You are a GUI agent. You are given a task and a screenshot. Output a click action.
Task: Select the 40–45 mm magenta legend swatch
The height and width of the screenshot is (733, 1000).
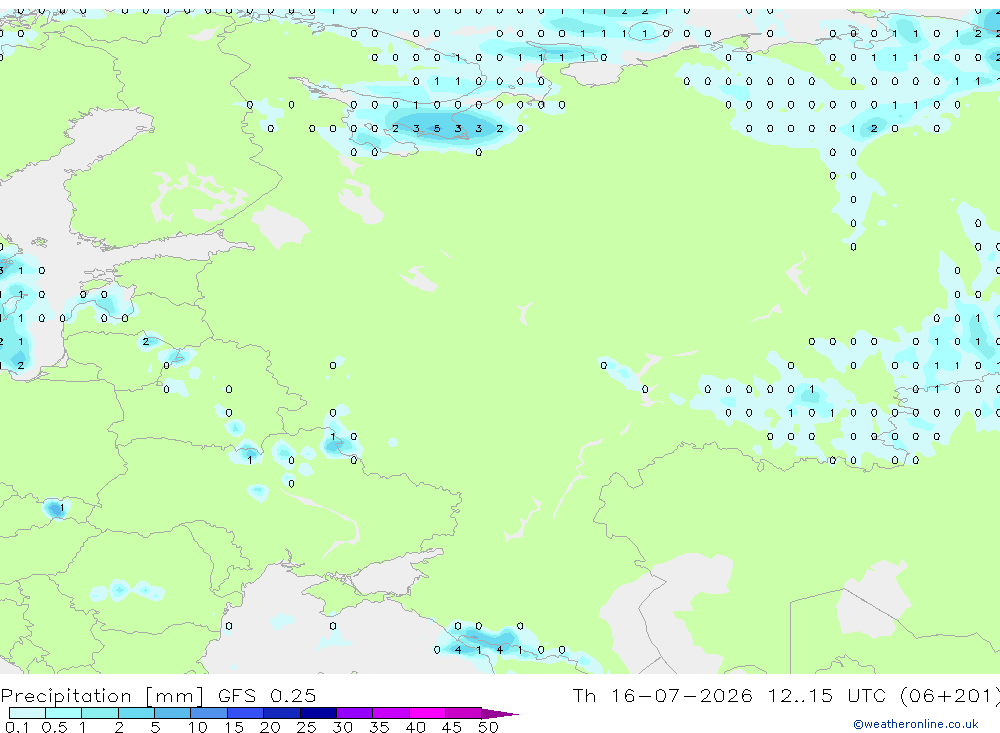pos(427,713)
